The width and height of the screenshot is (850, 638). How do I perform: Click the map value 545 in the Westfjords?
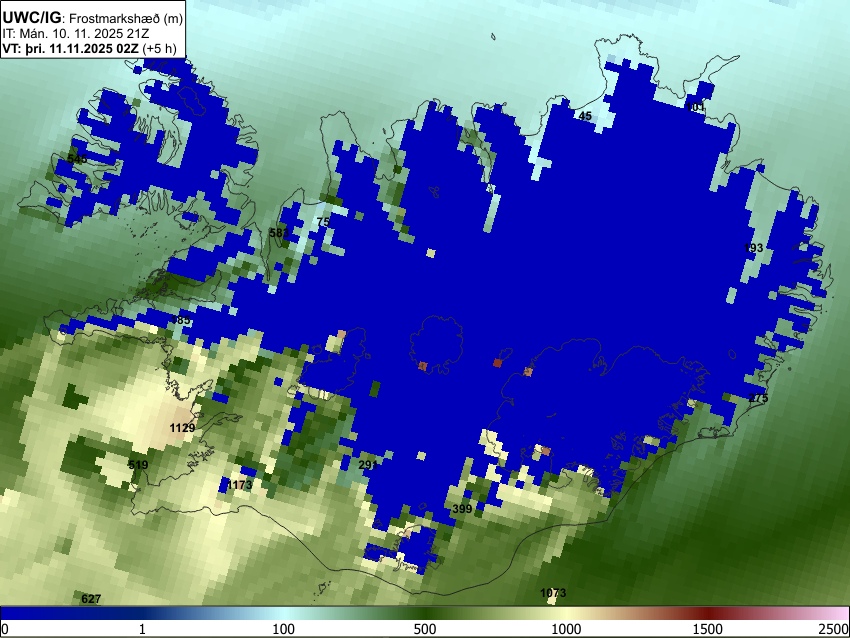click(x=78, y=159)
